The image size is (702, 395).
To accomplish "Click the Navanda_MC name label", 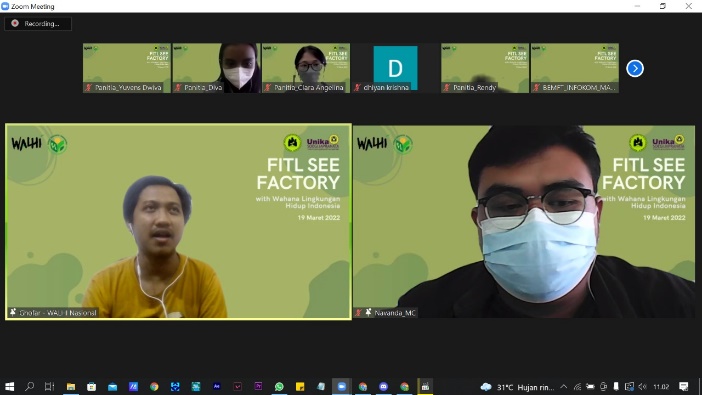I will point(395,313).
